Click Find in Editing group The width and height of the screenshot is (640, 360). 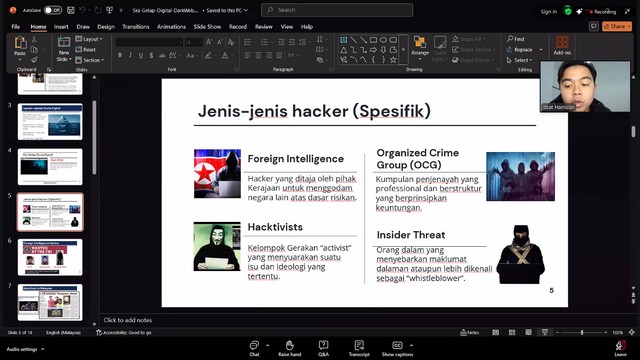pos(516,39)
